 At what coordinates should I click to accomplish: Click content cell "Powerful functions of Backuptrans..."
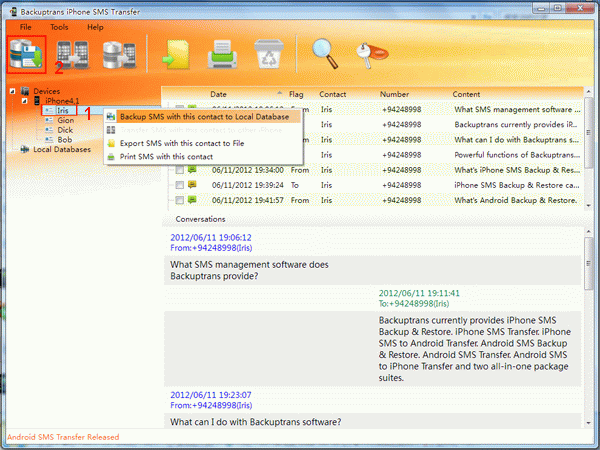click(517, 155)
